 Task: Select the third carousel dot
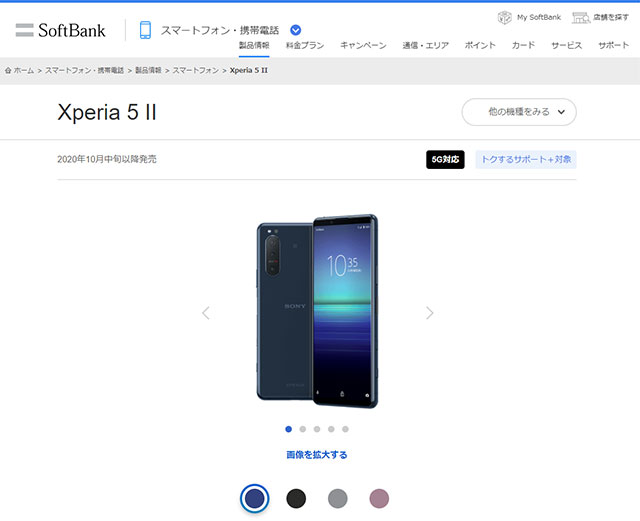(x=317, y=429)
